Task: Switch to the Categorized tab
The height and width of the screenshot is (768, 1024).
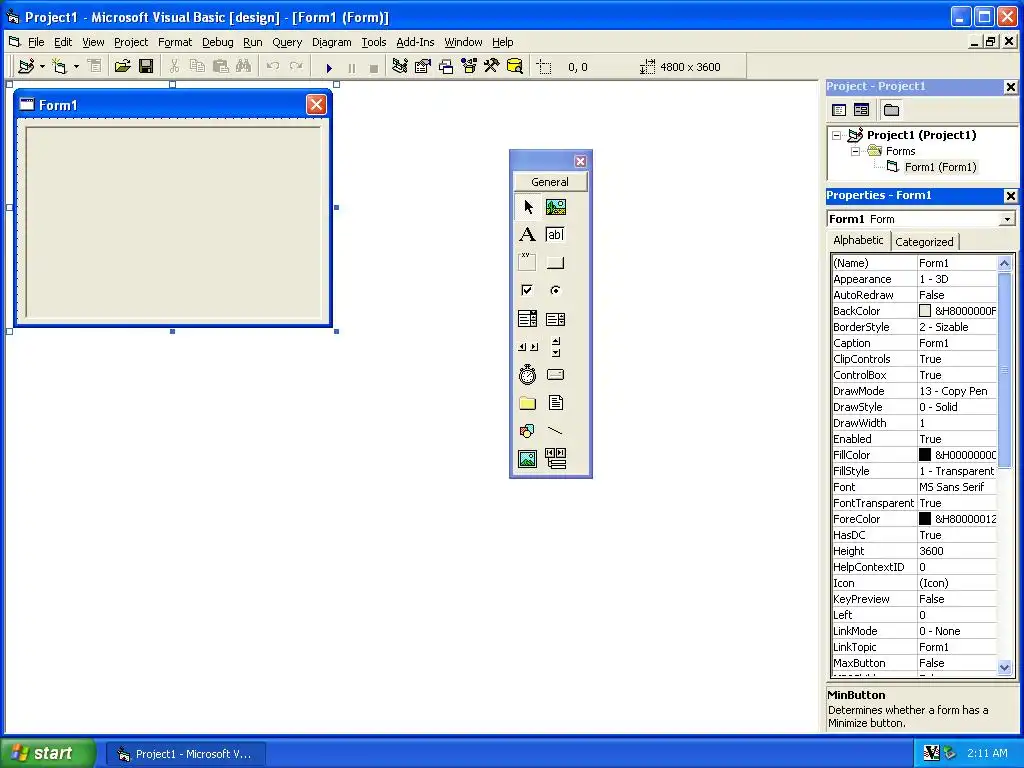Action: click(x=924, y=242)
